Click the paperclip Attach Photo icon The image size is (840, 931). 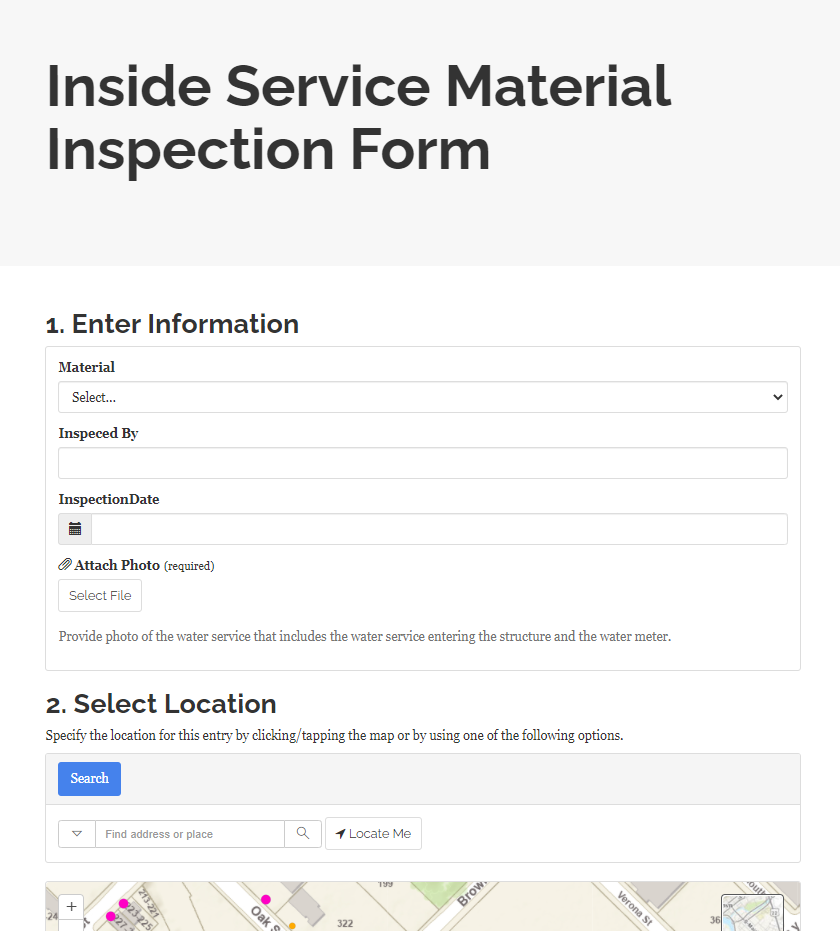(x=64, y=564)
